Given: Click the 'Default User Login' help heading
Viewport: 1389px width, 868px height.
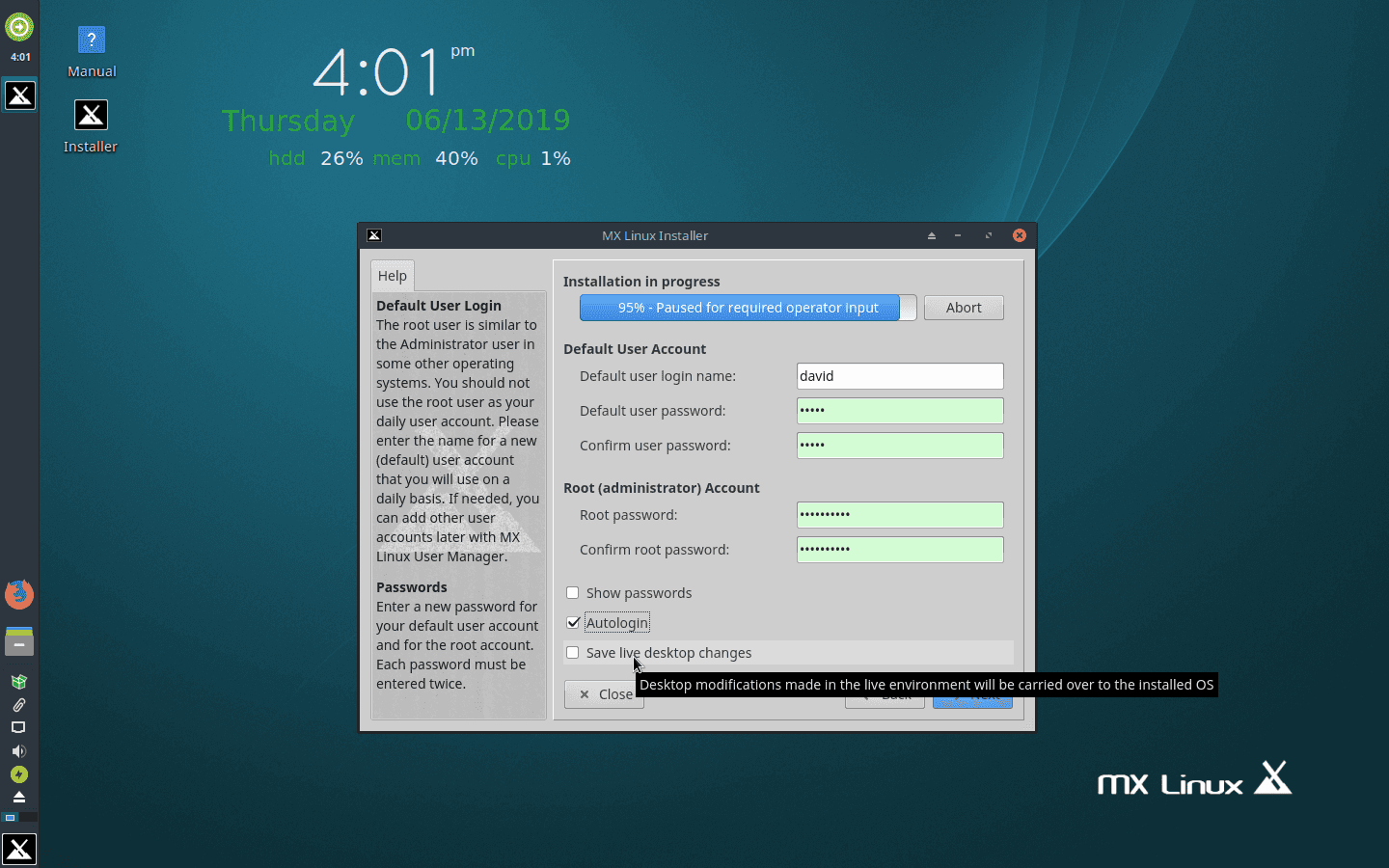Looking at the screenshot, I should pos(439,306).
